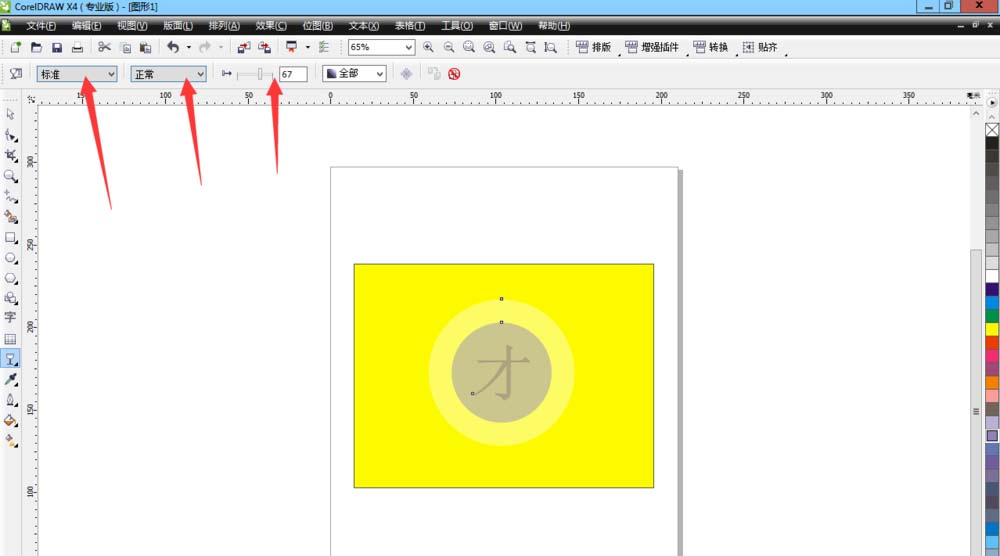Screen dimensions: 1000x556
Task: Open the 排列 menu
Action: click(224, 26)
